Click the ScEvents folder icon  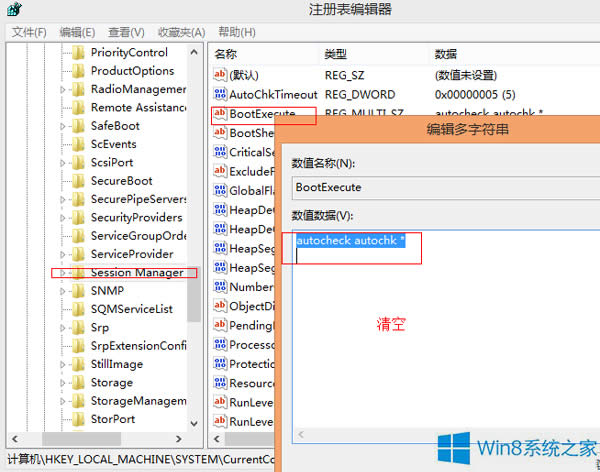click(x=78, y=145)
